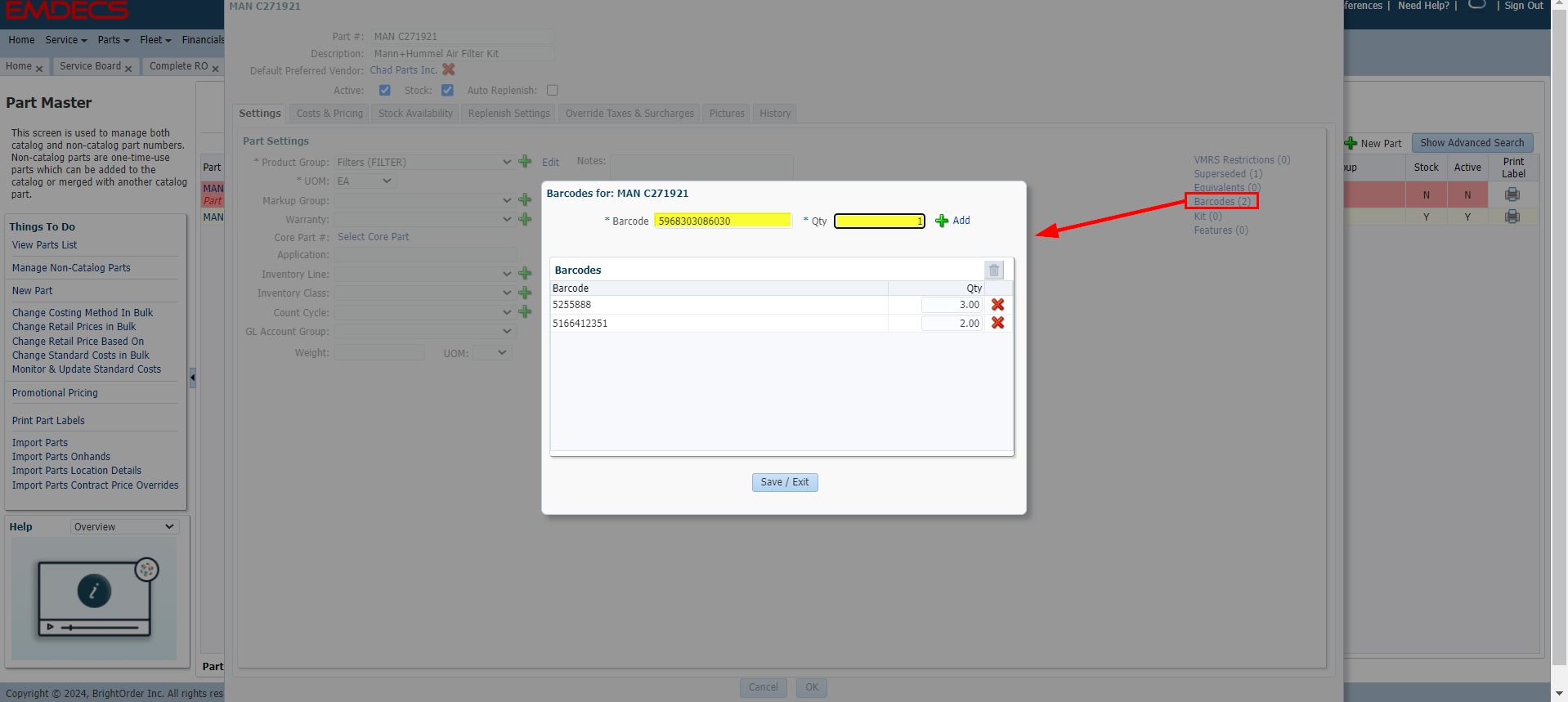1568x702 pixels.
Task: Open the Parts menu
Action: [113, 40]
